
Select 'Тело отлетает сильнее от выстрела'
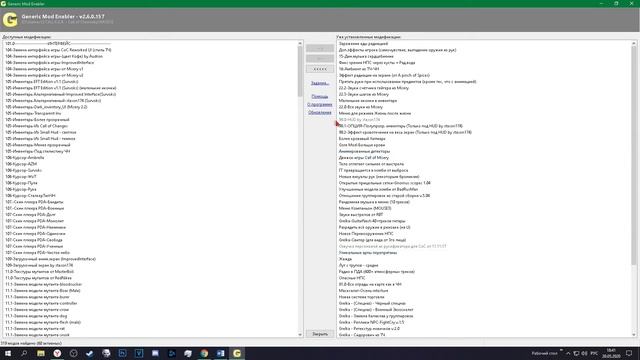(x=371, y=164)
